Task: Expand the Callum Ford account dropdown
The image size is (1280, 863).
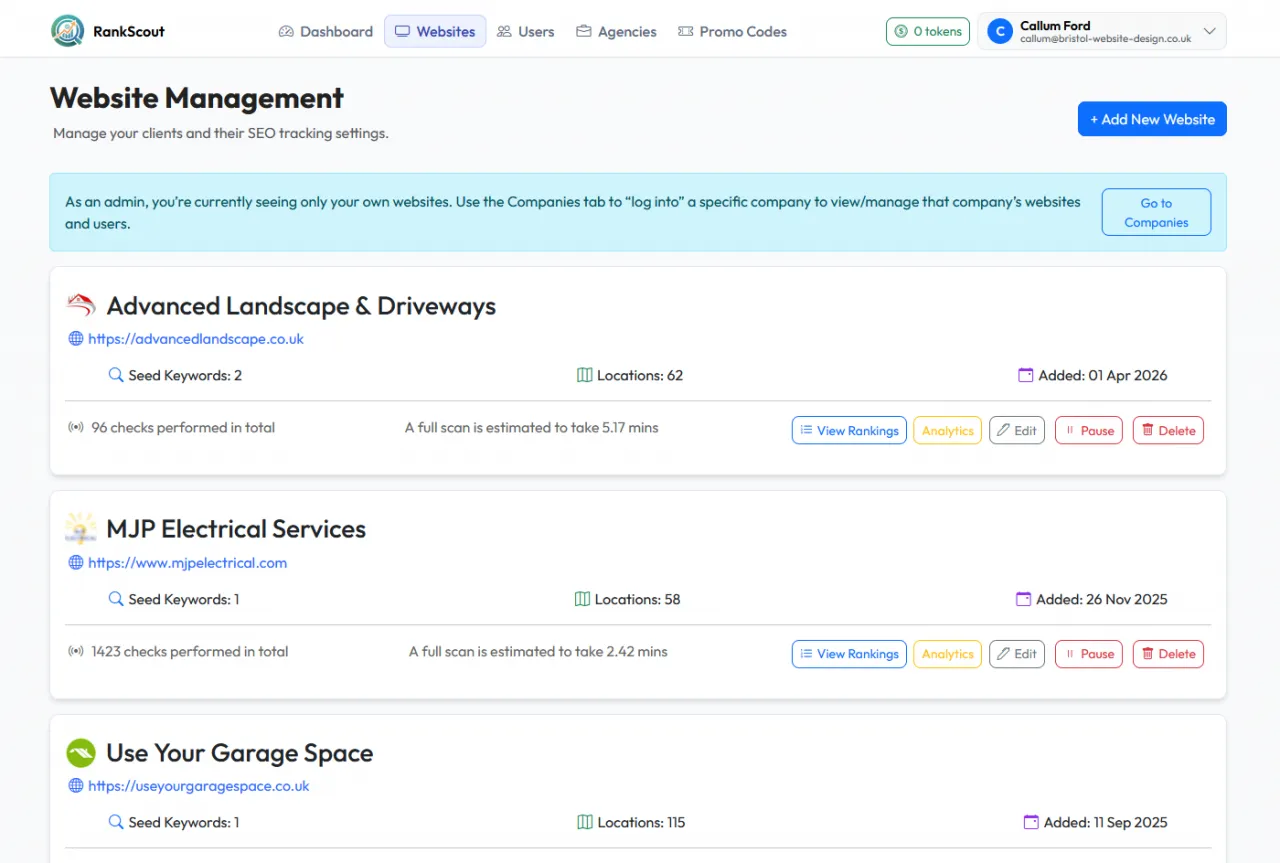Action: [1102, 31]
